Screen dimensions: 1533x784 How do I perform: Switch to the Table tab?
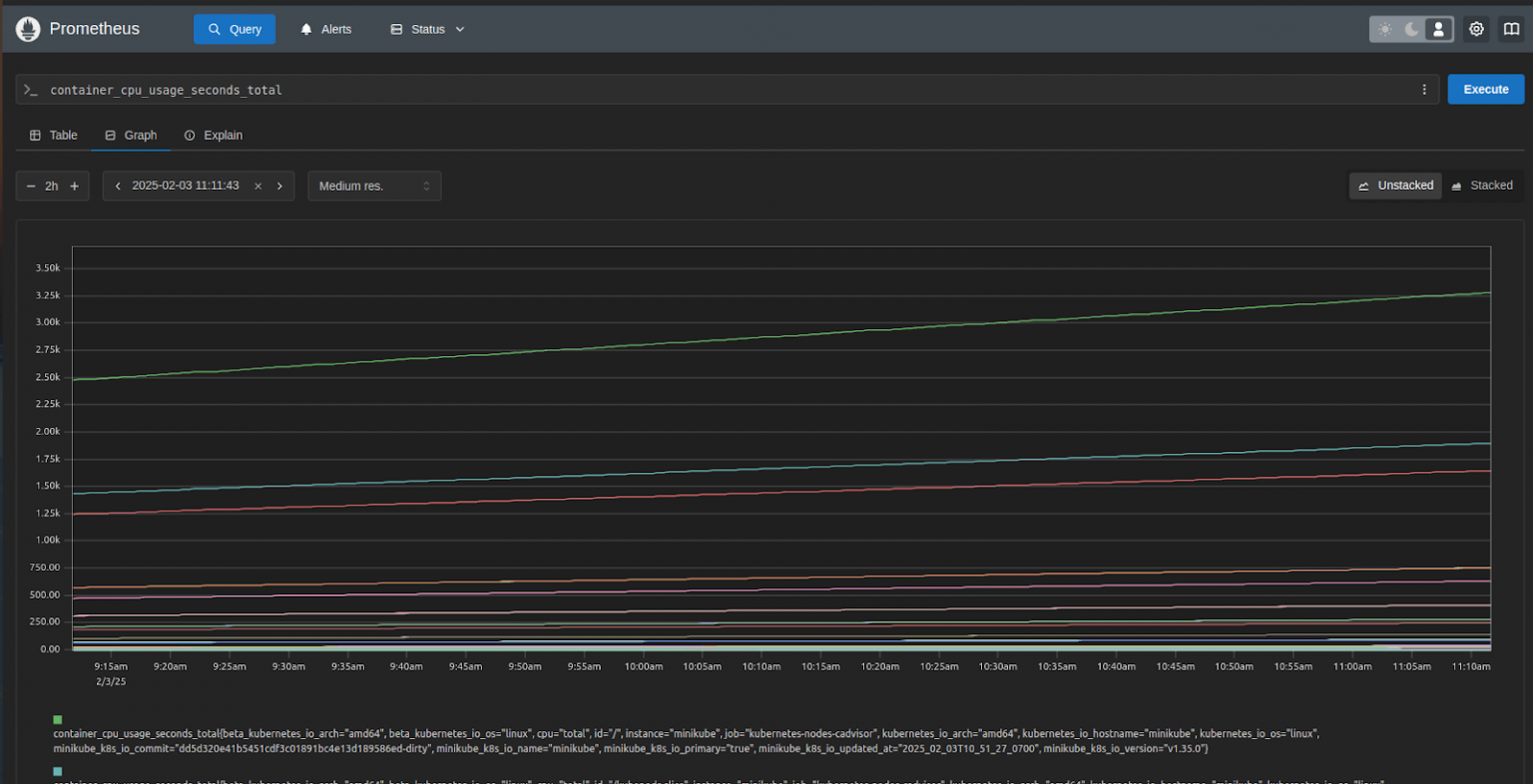pyautogui.click(x=53, y=135)
